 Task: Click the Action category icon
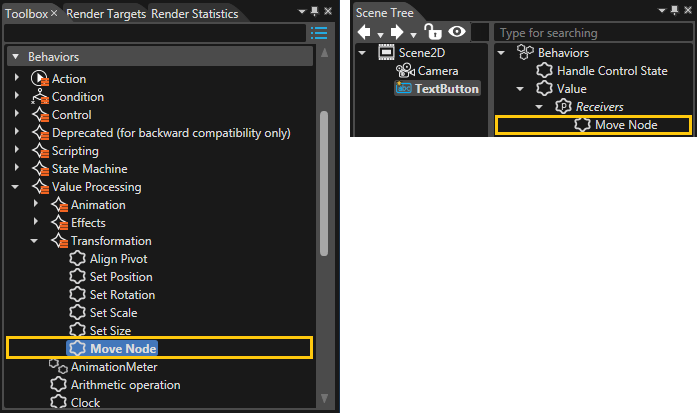[40, 79]
